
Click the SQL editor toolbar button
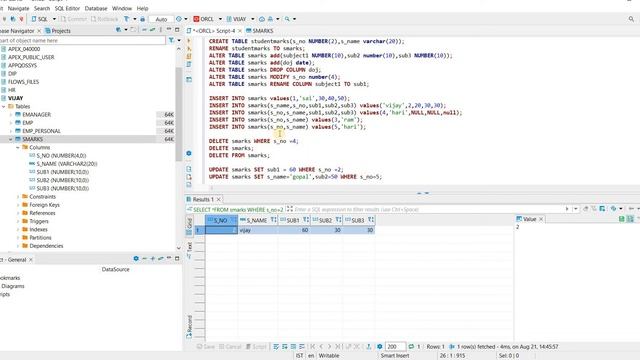click(40, 19)
